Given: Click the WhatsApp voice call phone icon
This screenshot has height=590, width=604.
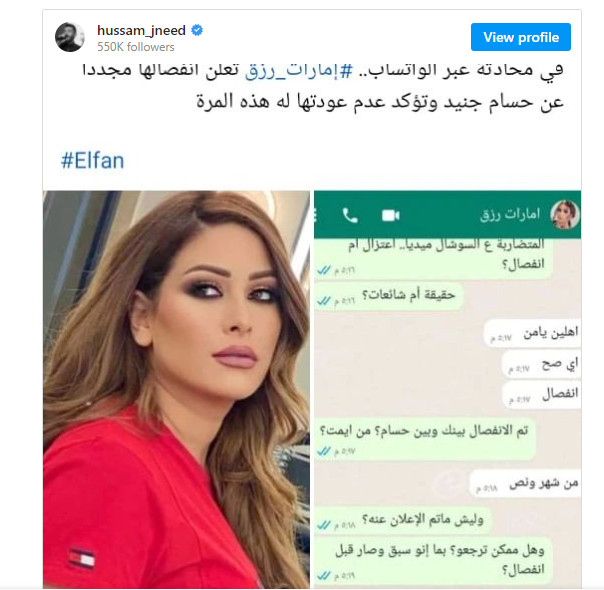Looking at the screenshot, I should [x=350, y=215].
